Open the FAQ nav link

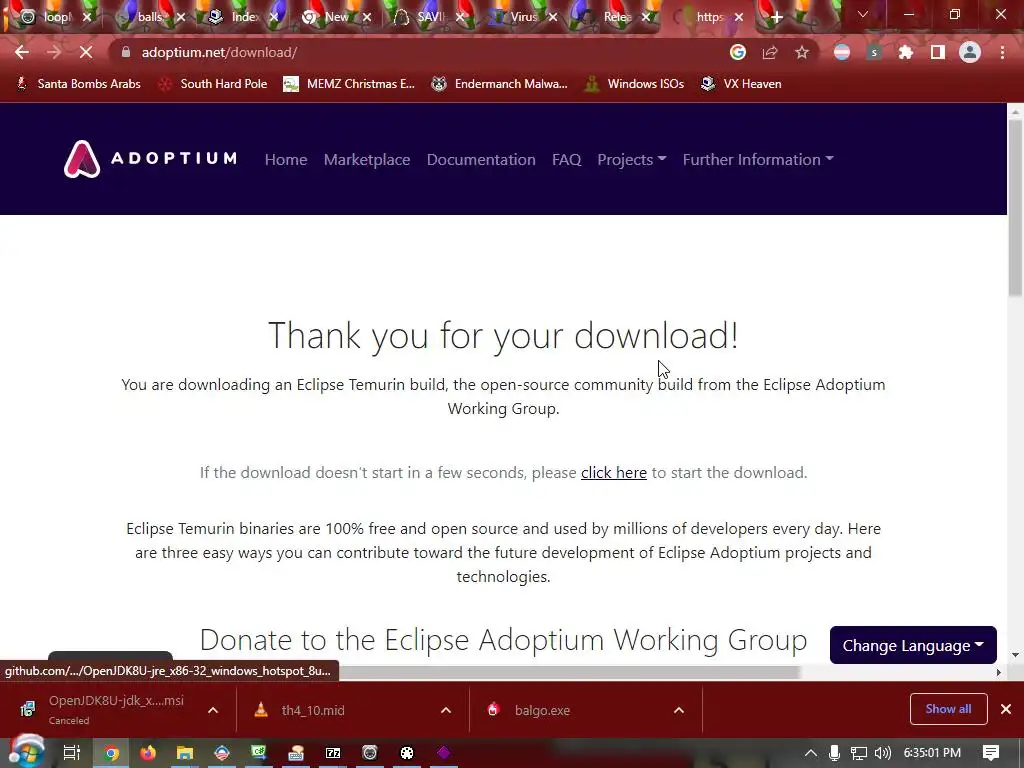(566, 159)
